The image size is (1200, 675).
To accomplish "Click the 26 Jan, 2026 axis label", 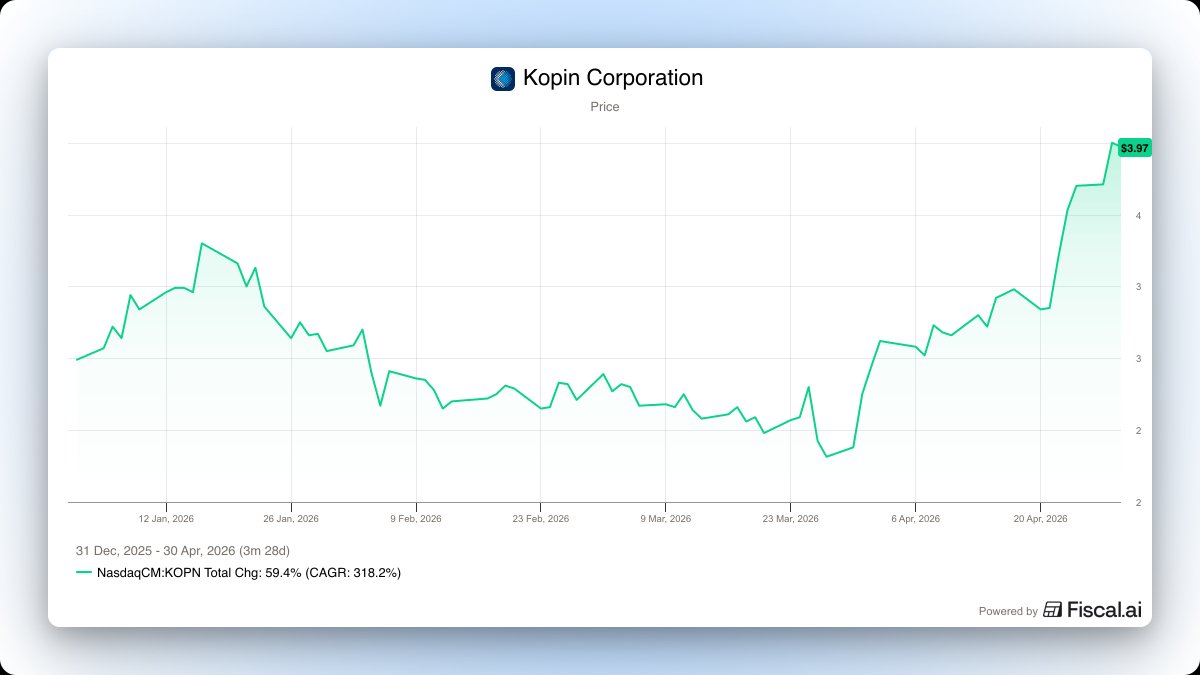I will [291, 519].
